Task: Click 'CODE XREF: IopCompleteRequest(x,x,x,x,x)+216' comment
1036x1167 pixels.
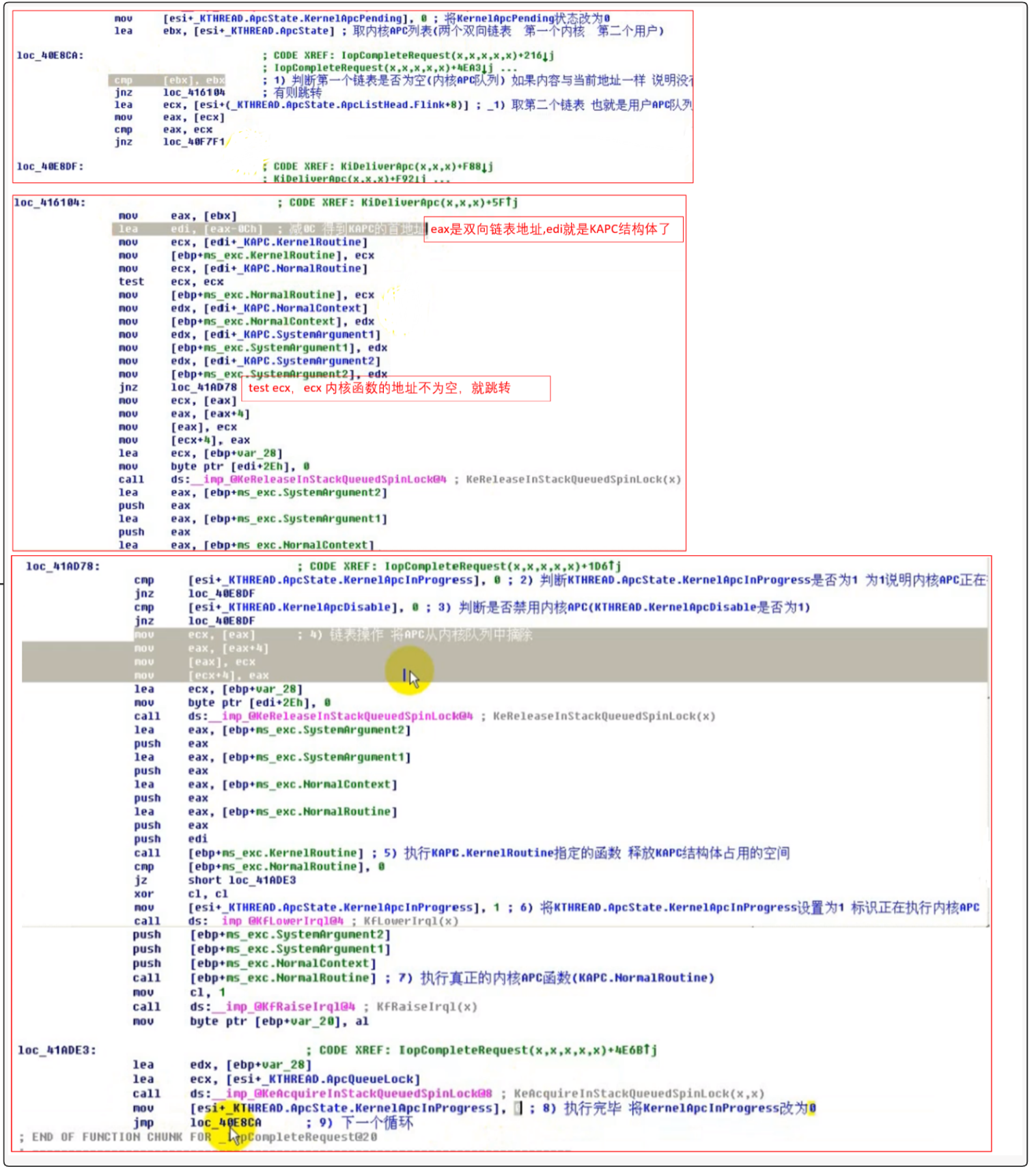Action: (408, 55)
